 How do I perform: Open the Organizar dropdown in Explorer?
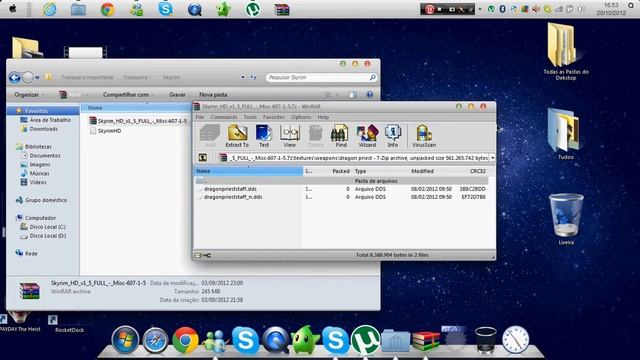click(29, 95)
